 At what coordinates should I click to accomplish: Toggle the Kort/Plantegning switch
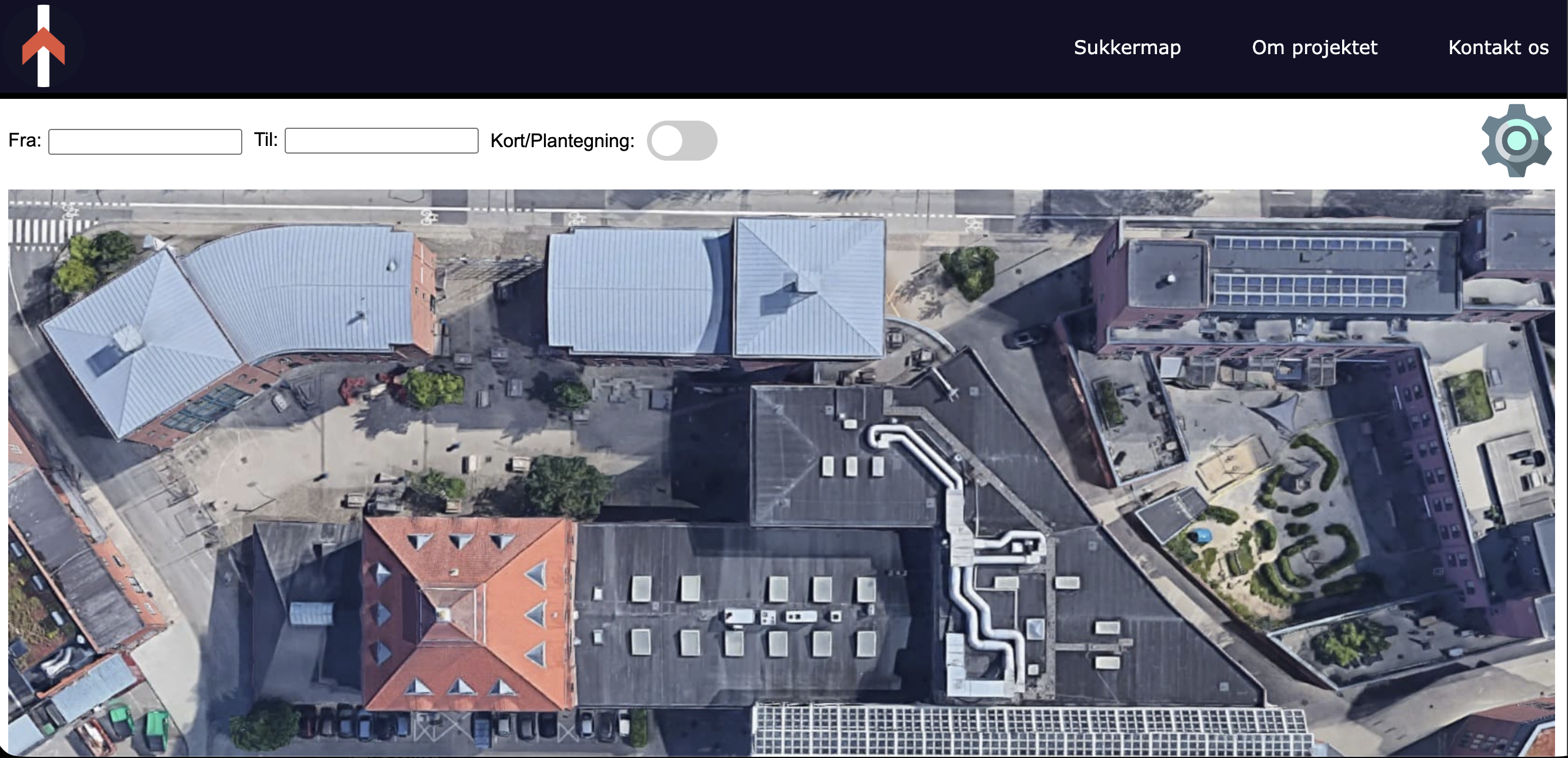click(x=682, y=141)
